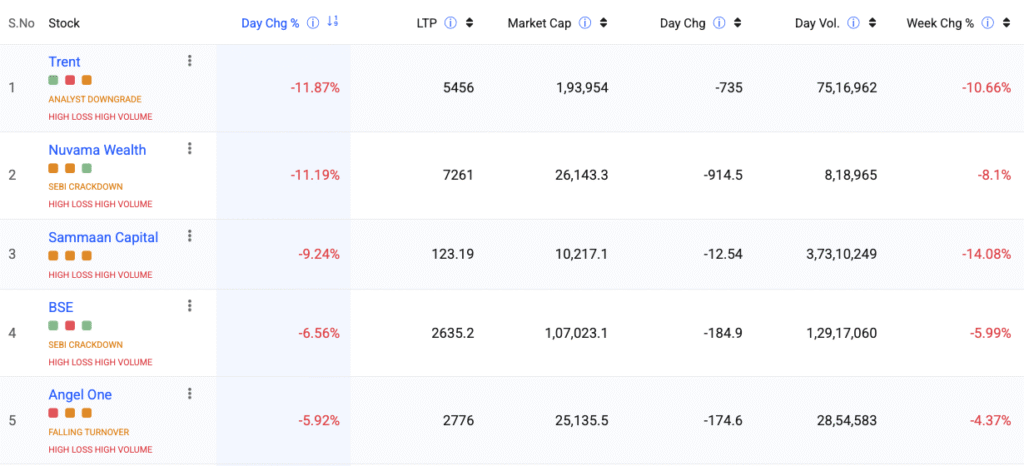Click BSE's SEBI CRACKDOWN tag
The image size is (1024, 466).
click(86, 344)
